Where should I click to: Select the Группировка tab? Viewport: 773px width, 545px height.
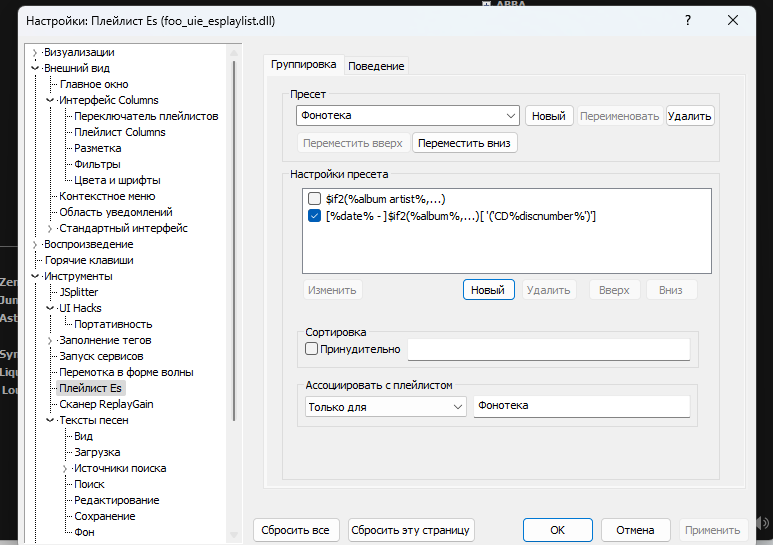tap(304, 64)
